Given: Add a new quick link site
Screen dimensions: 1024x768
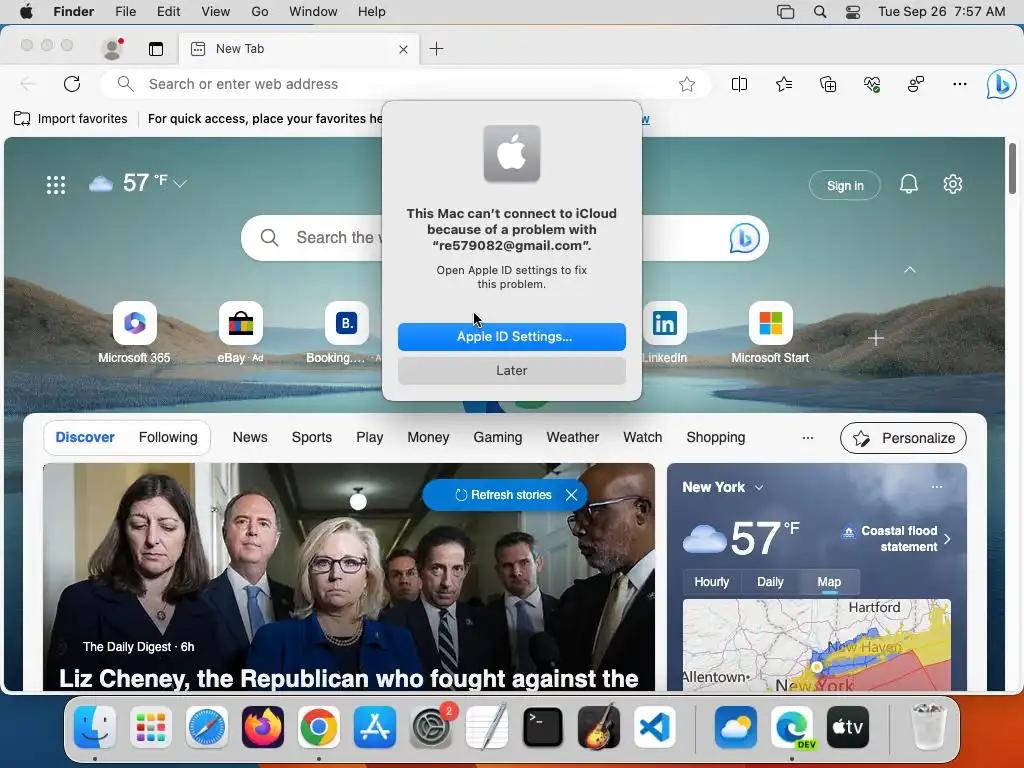Looking at the screenshot, I should [x=876, y=338].
